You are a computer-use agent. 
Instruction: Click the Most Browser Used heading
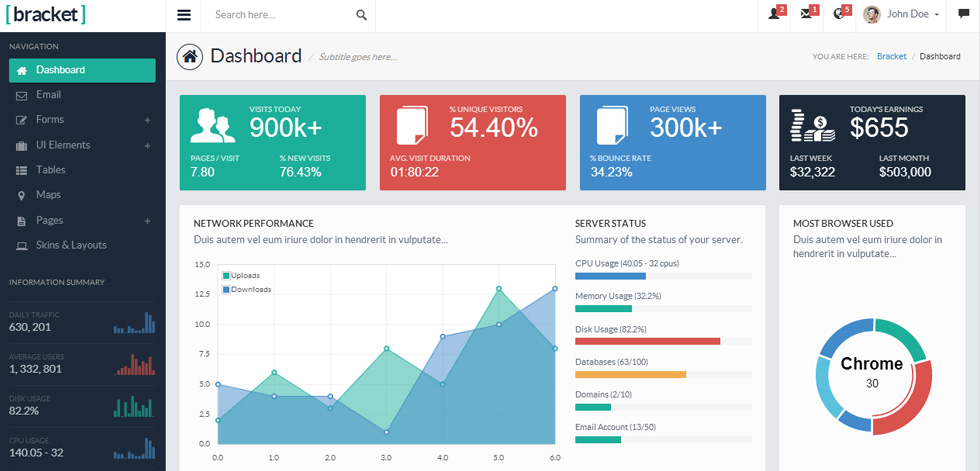tap(843, 224)
